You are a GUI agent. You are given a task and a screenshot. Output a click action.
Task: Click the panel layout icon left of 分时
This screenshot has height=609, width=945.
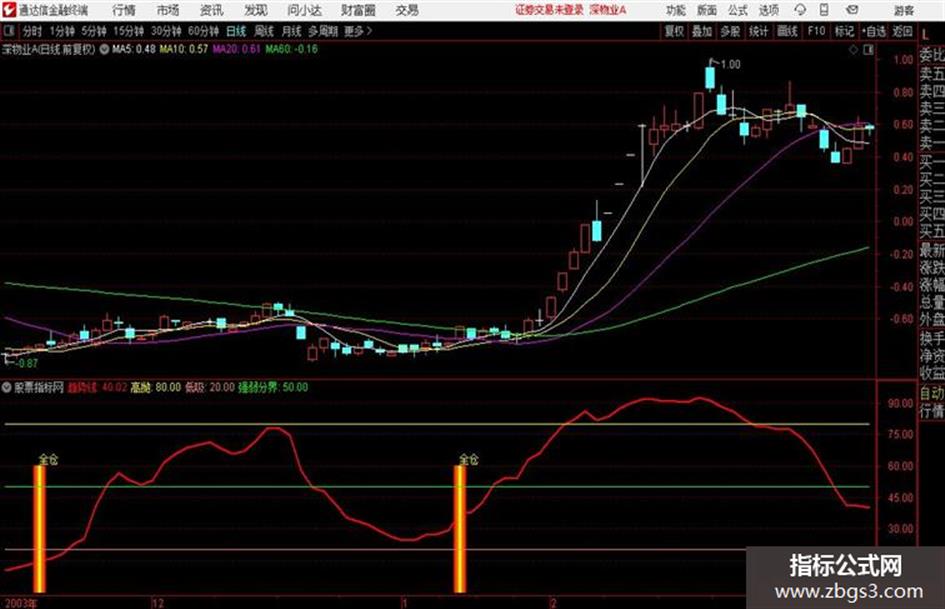(8, 31)
